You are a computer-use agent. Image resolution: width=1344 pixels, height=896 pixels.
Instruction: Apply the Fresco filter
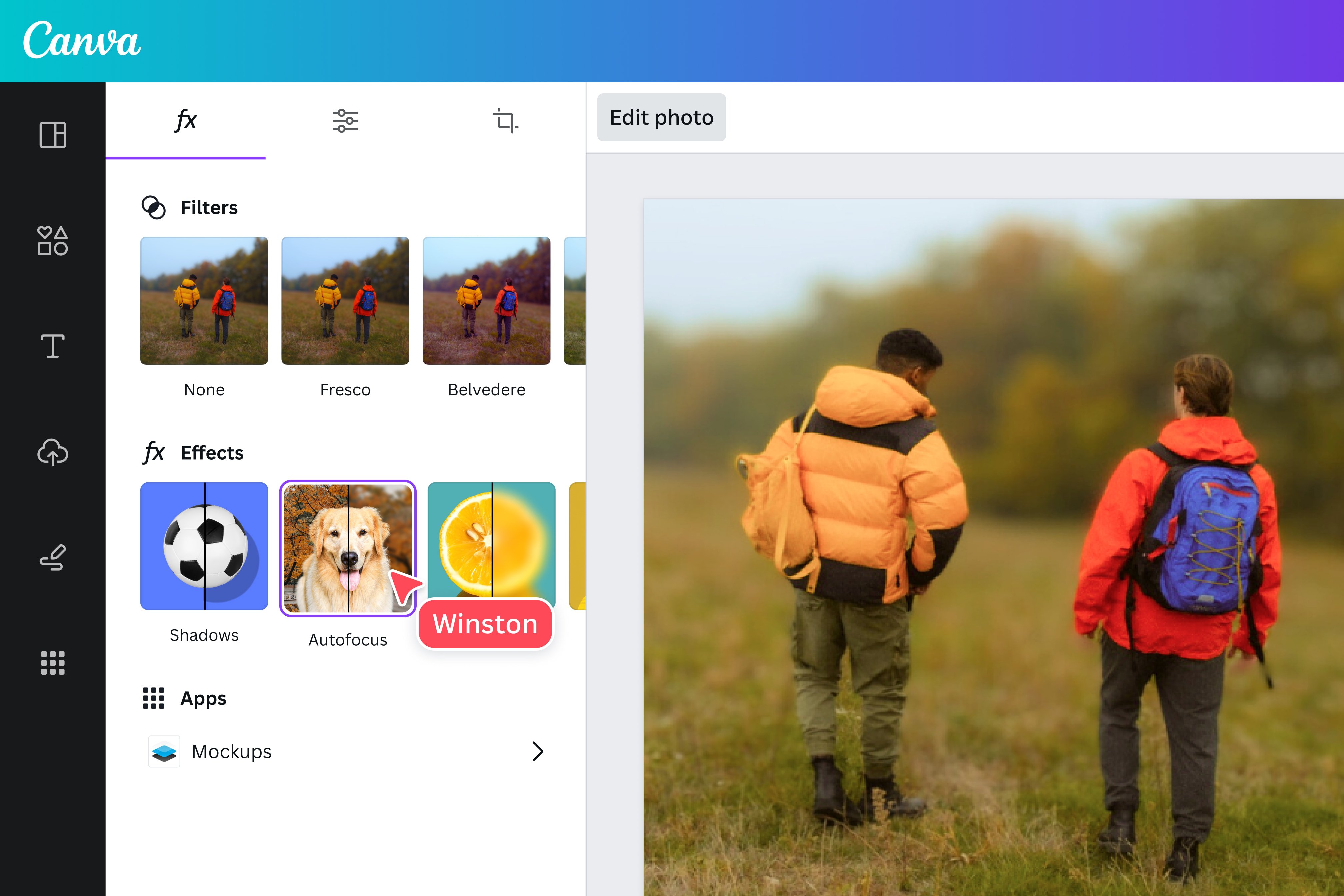tap(345, 301)
